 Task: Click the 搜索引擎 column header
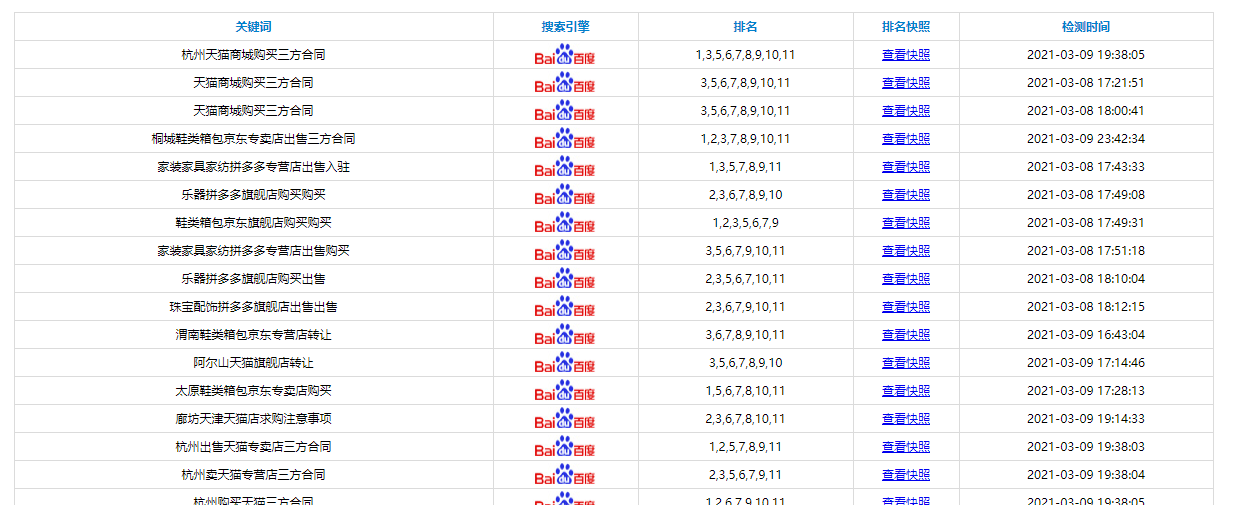coord(566,27)
